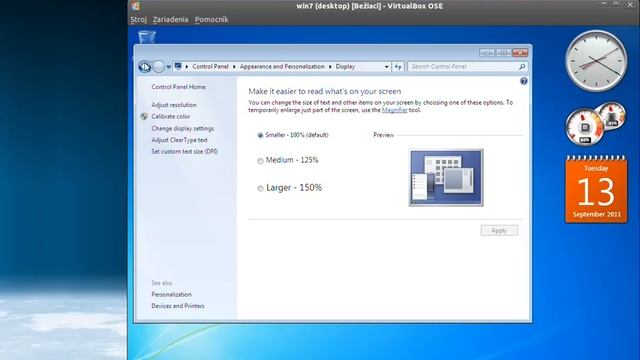Expand breadcrumb arrow before Control Panel
The image size is (640, 360).
coord(187,67)
